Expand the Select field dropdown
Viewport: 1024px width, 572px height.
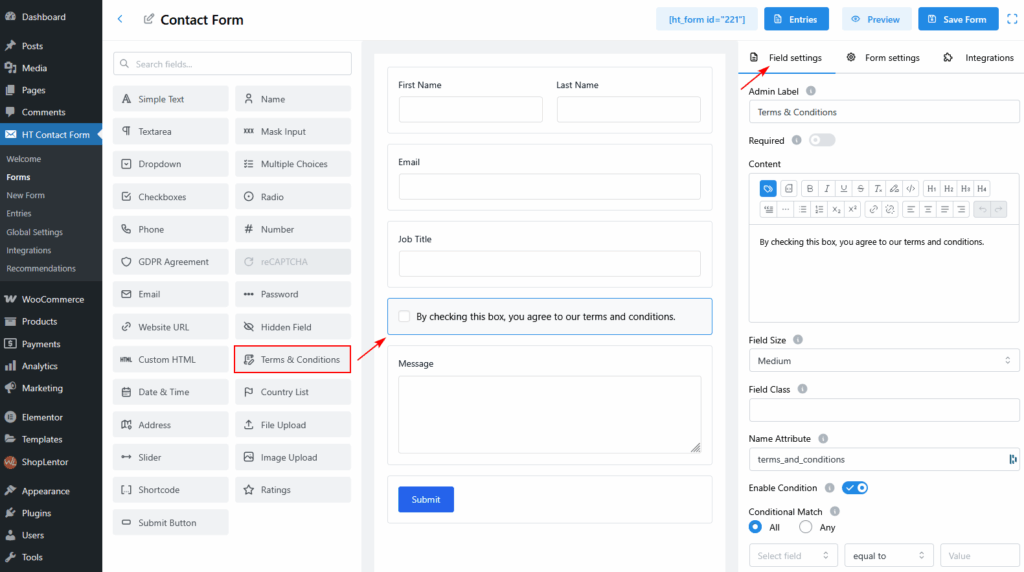[794, 556]
